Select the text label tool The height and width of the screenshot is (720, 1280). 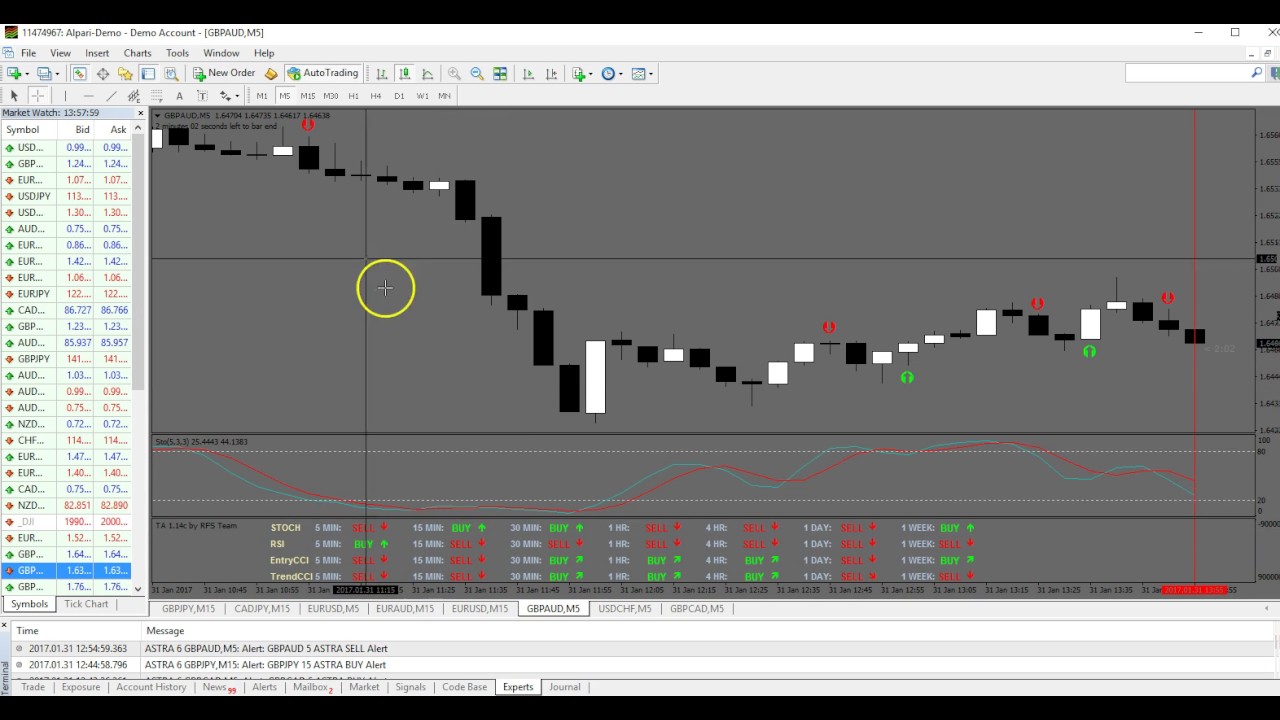202,96
